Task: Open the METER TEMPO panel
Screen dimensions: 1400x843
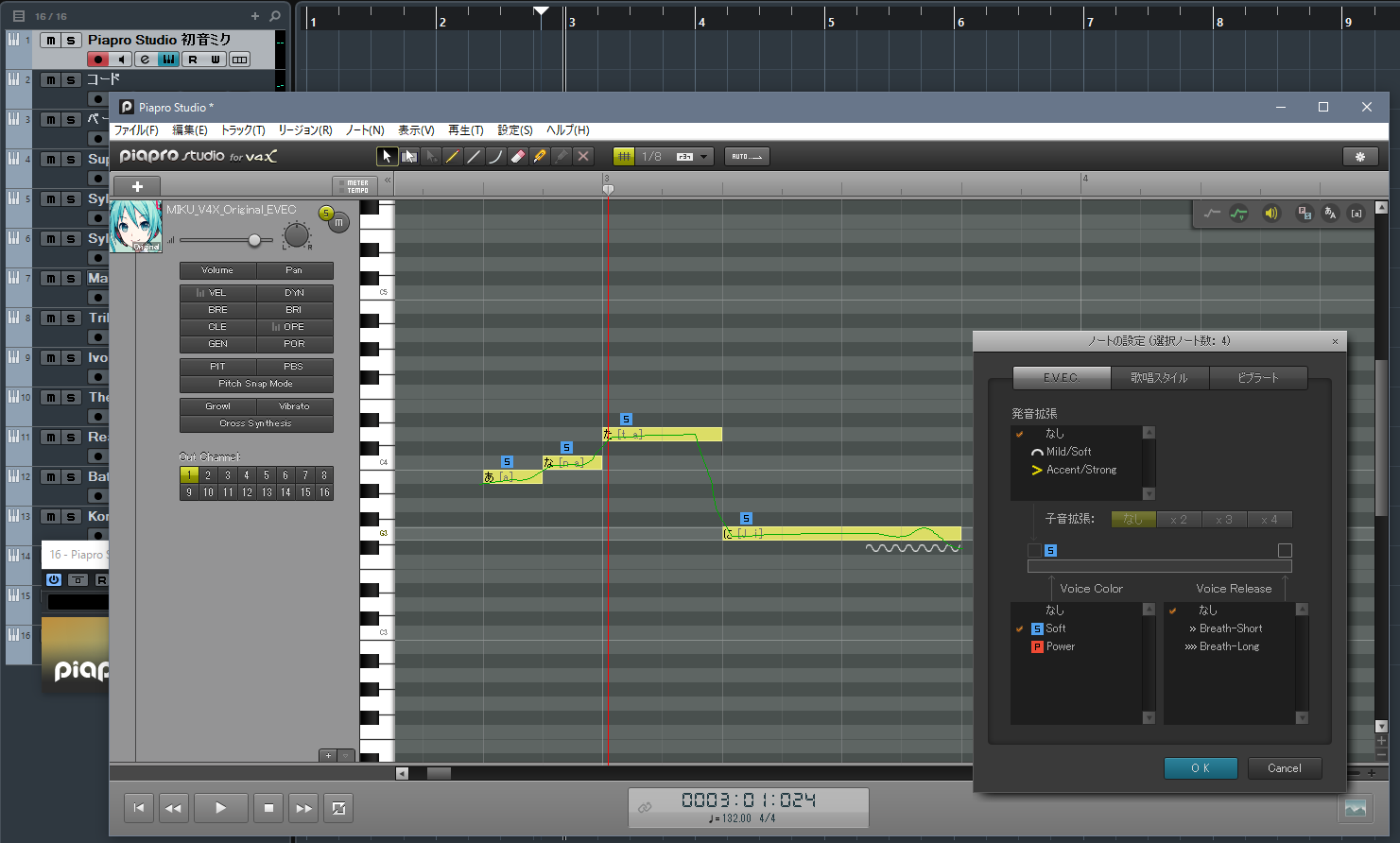Action: (x=355, y=186)
